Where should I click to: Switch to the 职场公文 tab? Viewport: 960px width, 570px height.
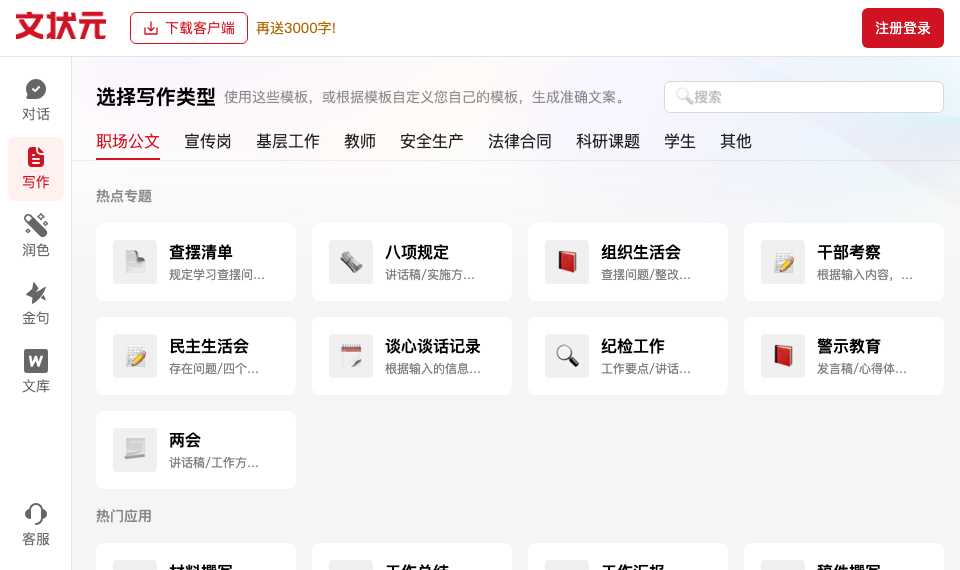[x=128, y=141]
